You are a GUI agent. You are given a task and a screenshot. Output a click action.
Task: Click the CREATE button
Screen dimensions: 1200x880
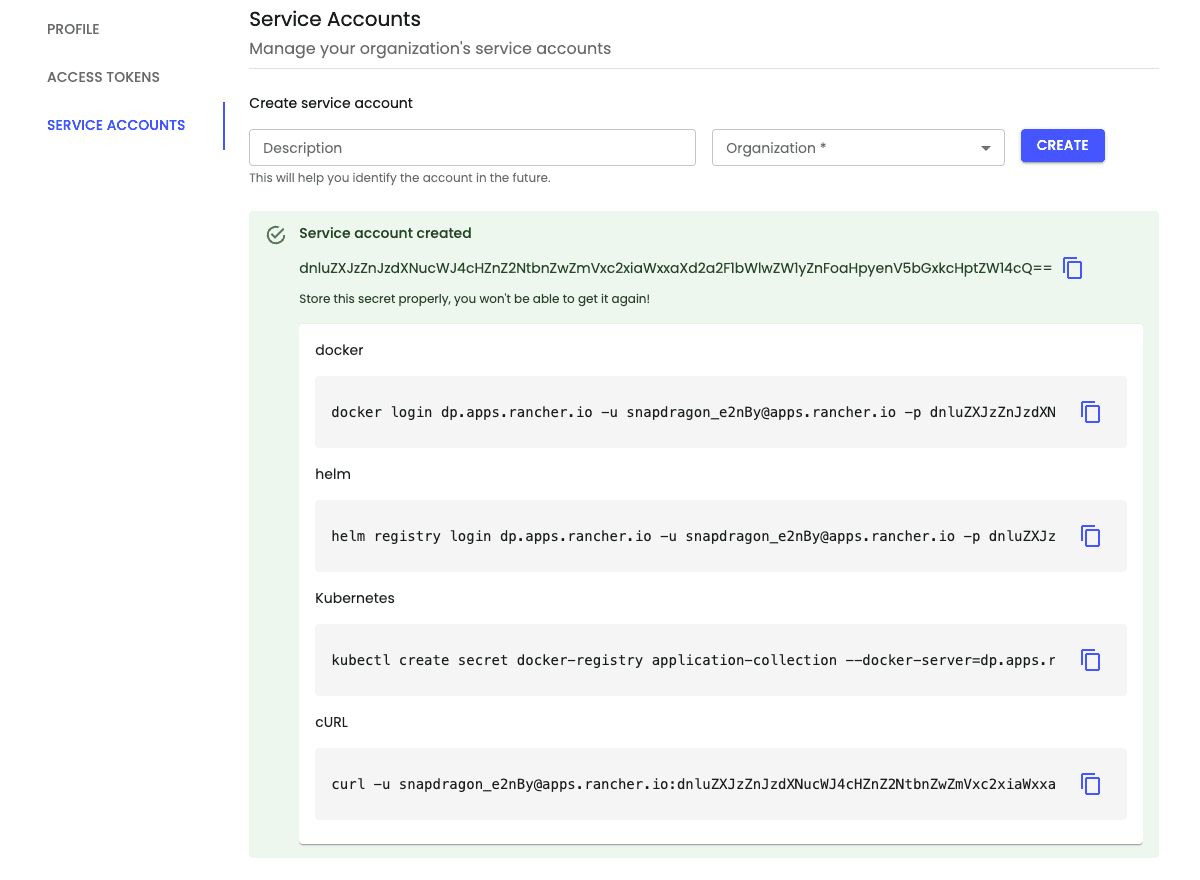coord(1062,145)
